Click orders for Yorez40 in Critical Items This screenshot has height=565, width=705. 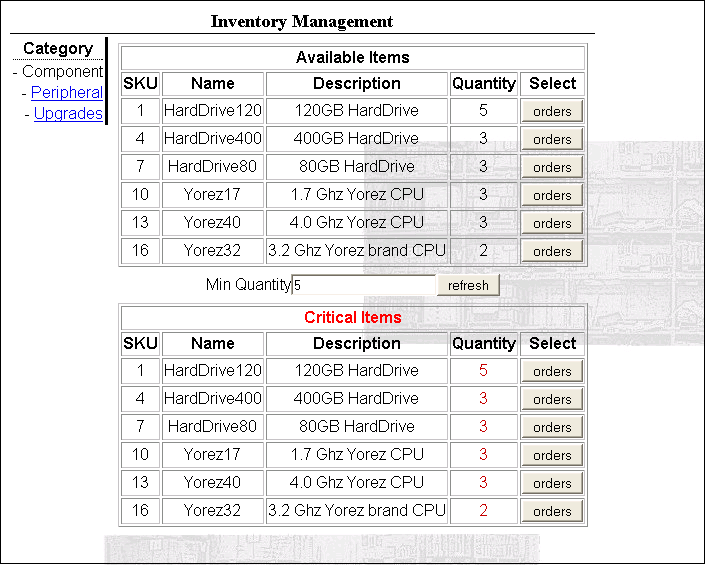point(552,483)
